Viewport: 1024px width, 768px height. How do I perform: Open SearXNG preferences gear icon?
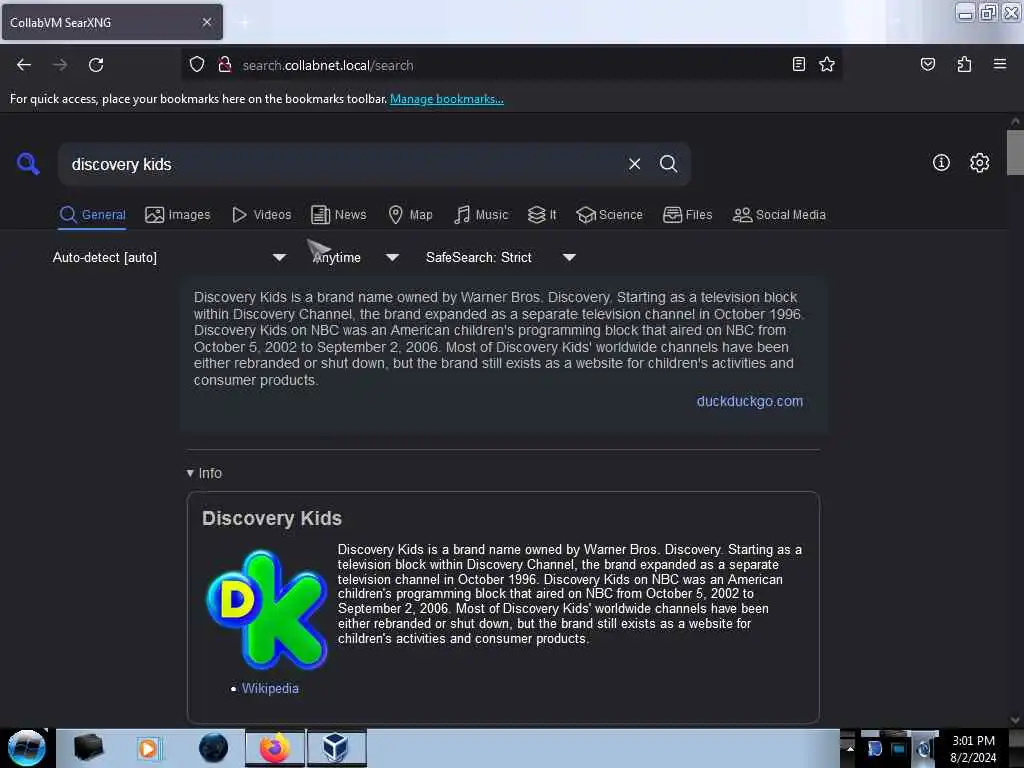point(979,163)
